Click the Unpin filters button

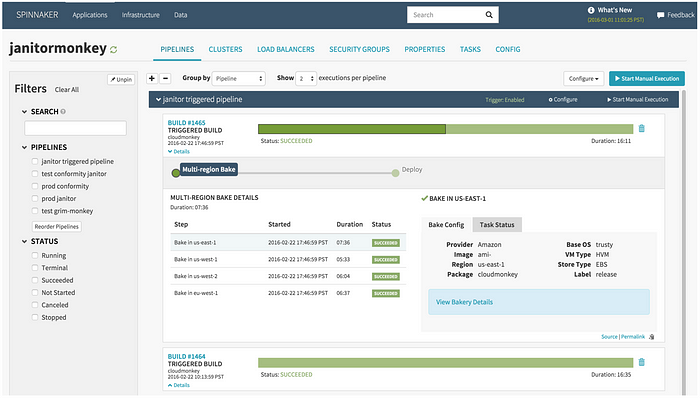coord(121,79)
